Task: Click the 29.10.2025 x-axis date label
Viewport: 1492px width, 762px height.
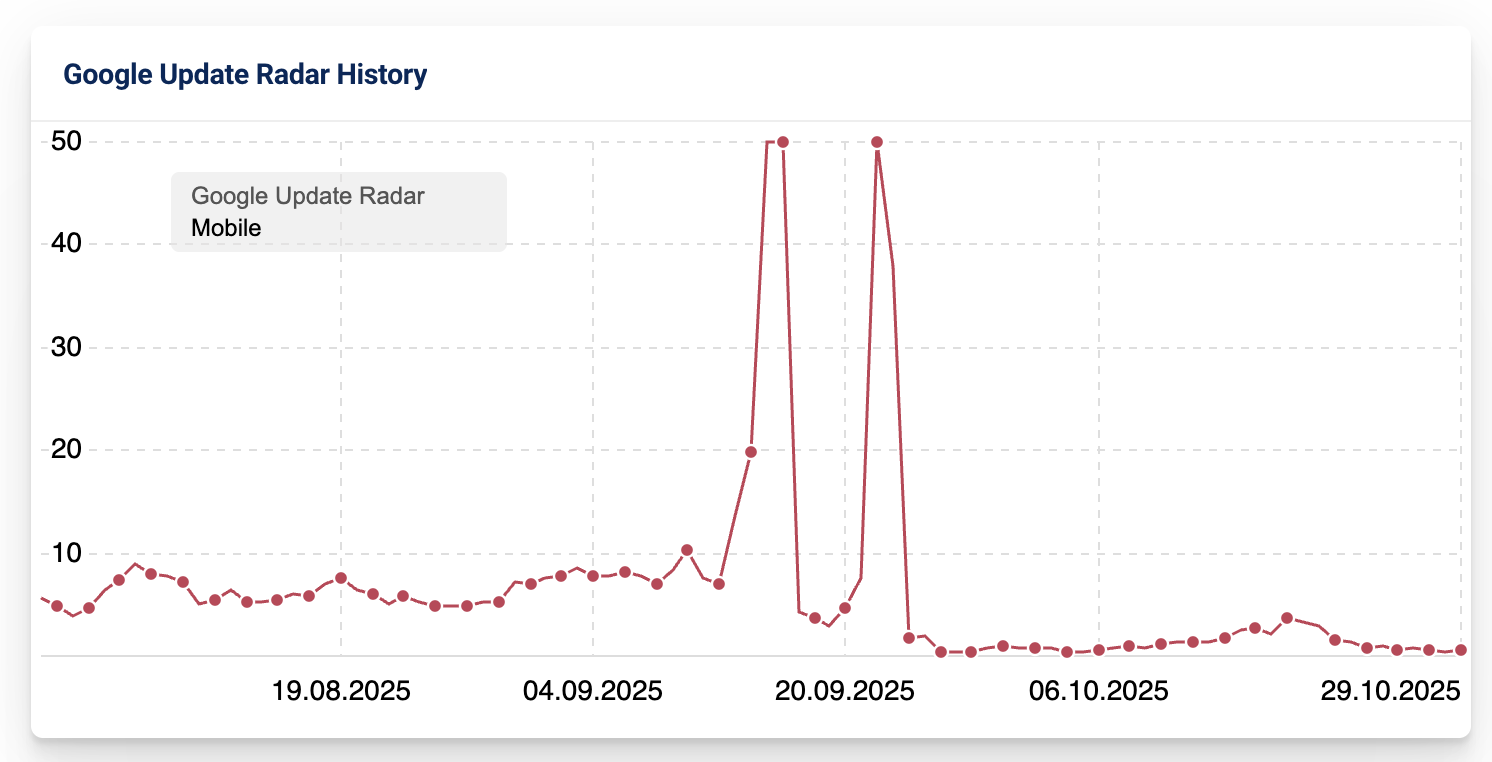Action: (1390, 691)
